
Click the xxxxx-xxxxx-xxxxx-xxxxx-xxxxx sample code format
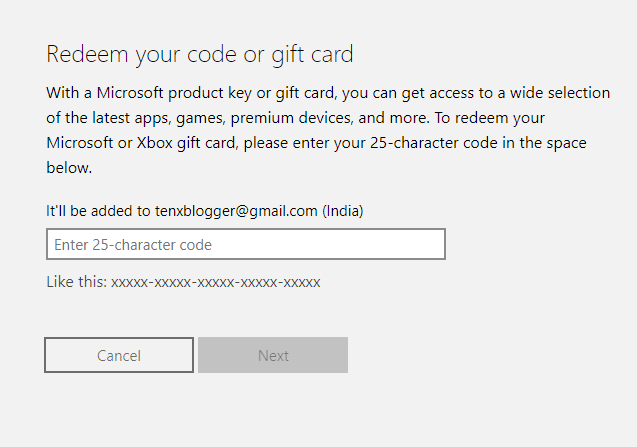(x=215, y=282)
